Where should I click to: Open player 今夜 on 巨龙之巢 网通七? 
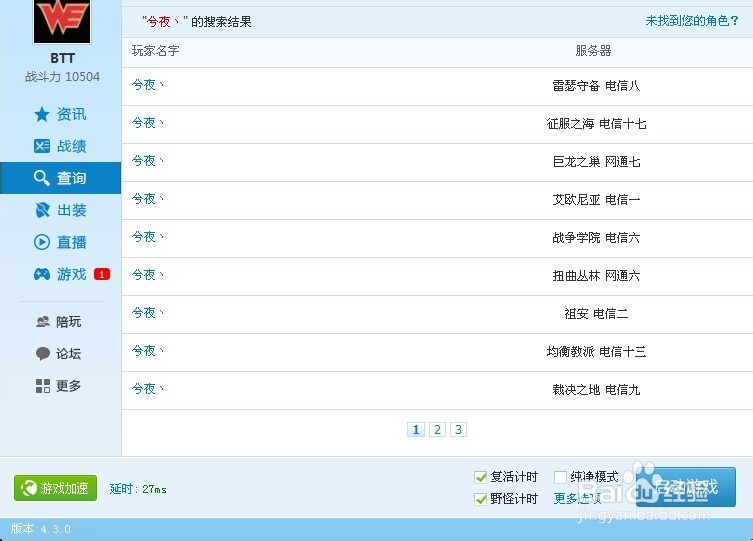[147, 161]
